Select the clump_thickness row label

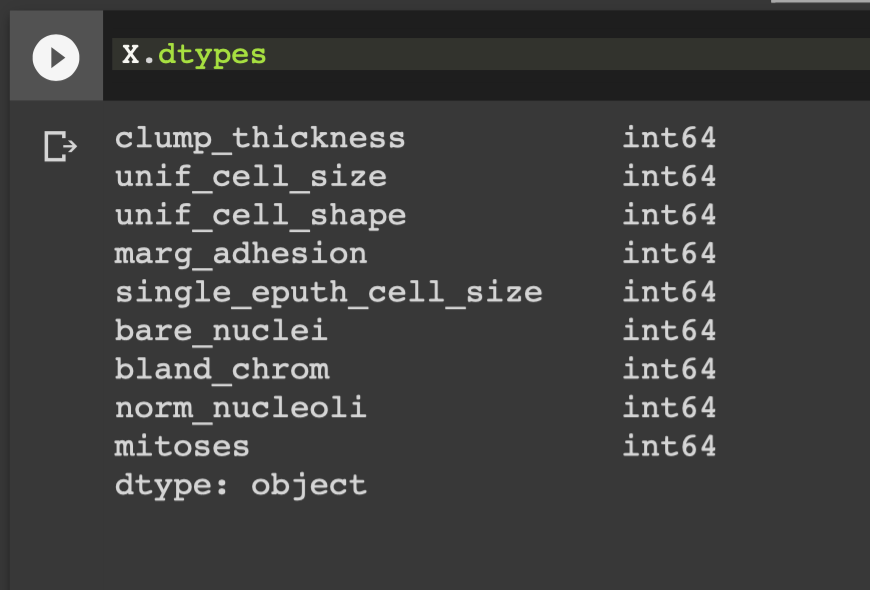(260, 139)
